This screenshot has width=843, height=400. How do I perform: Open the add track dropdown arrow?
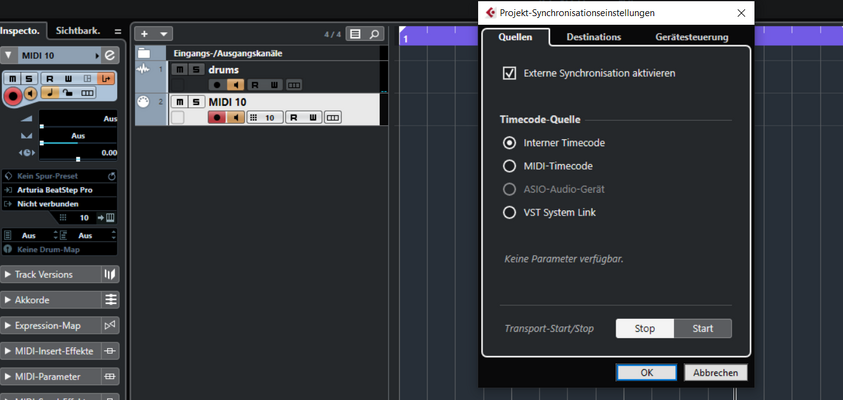pos(163,34)
